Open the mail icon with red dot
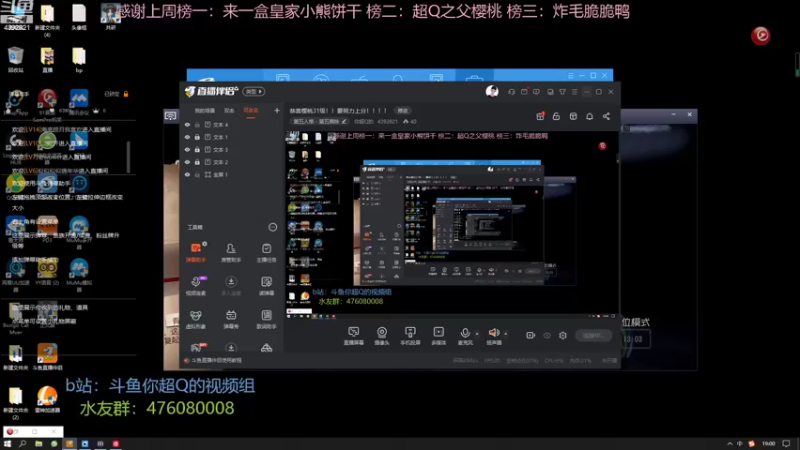 tap(524, 92)
